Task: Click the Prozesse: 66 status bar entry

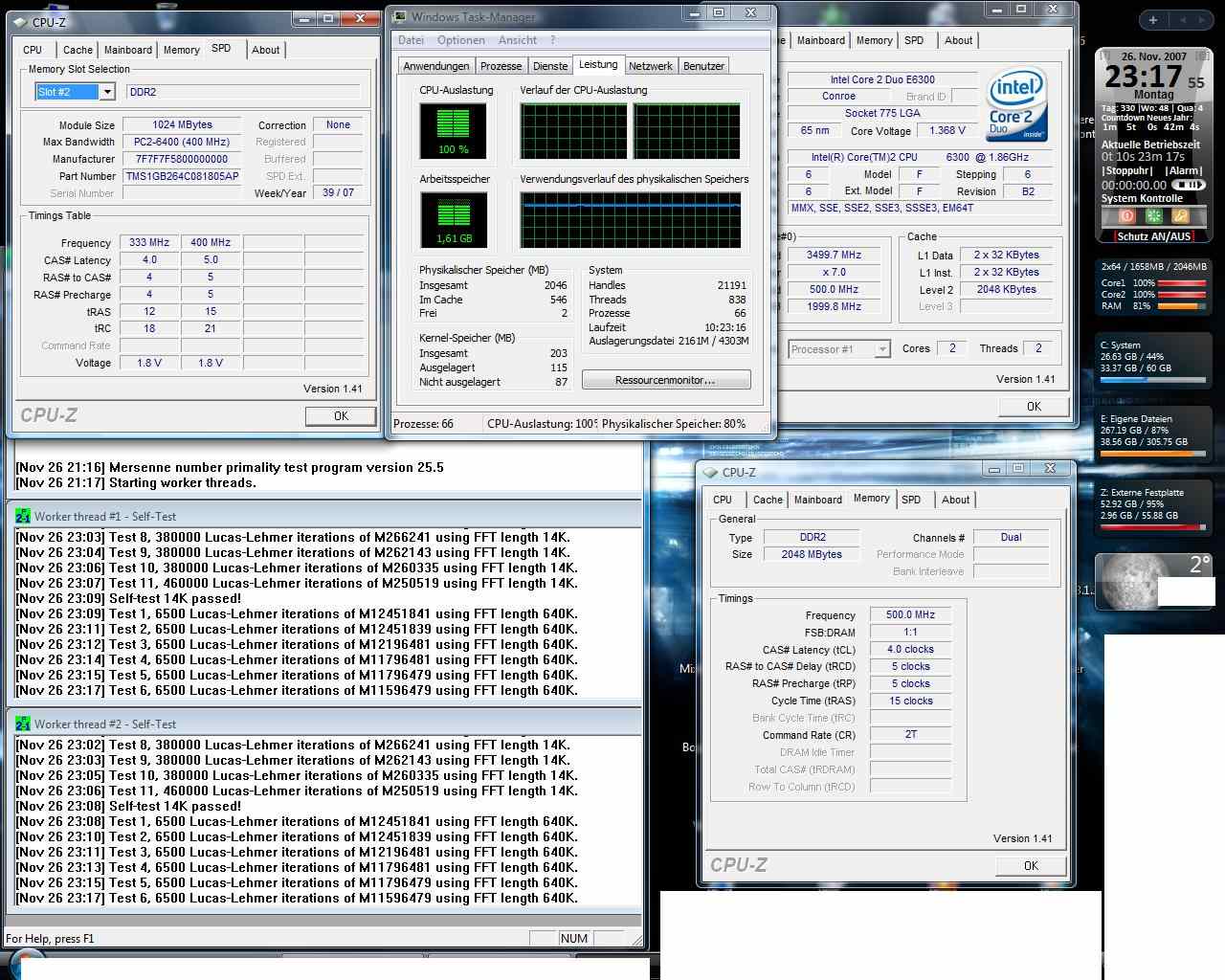Action: [423, 423]
